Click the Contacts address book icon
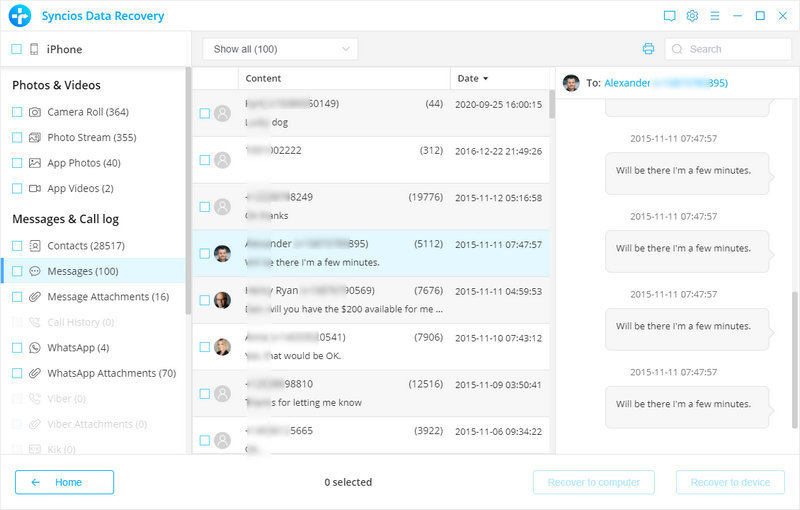This screenshot has height=510, width=800. coord(35,246)
